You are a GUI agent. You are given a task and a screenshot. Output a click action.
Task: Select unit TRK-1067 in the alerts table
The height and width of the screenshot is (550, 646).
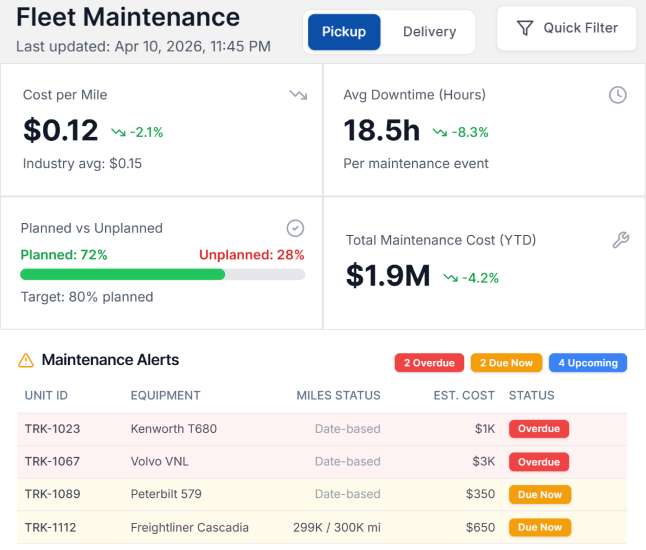[x=52, y=461]
